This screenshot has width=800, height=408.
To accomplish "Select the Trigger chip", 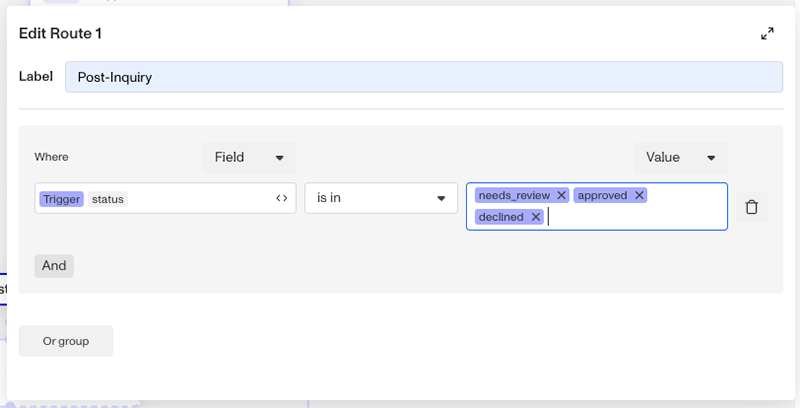I will click(x=61, y=199).
